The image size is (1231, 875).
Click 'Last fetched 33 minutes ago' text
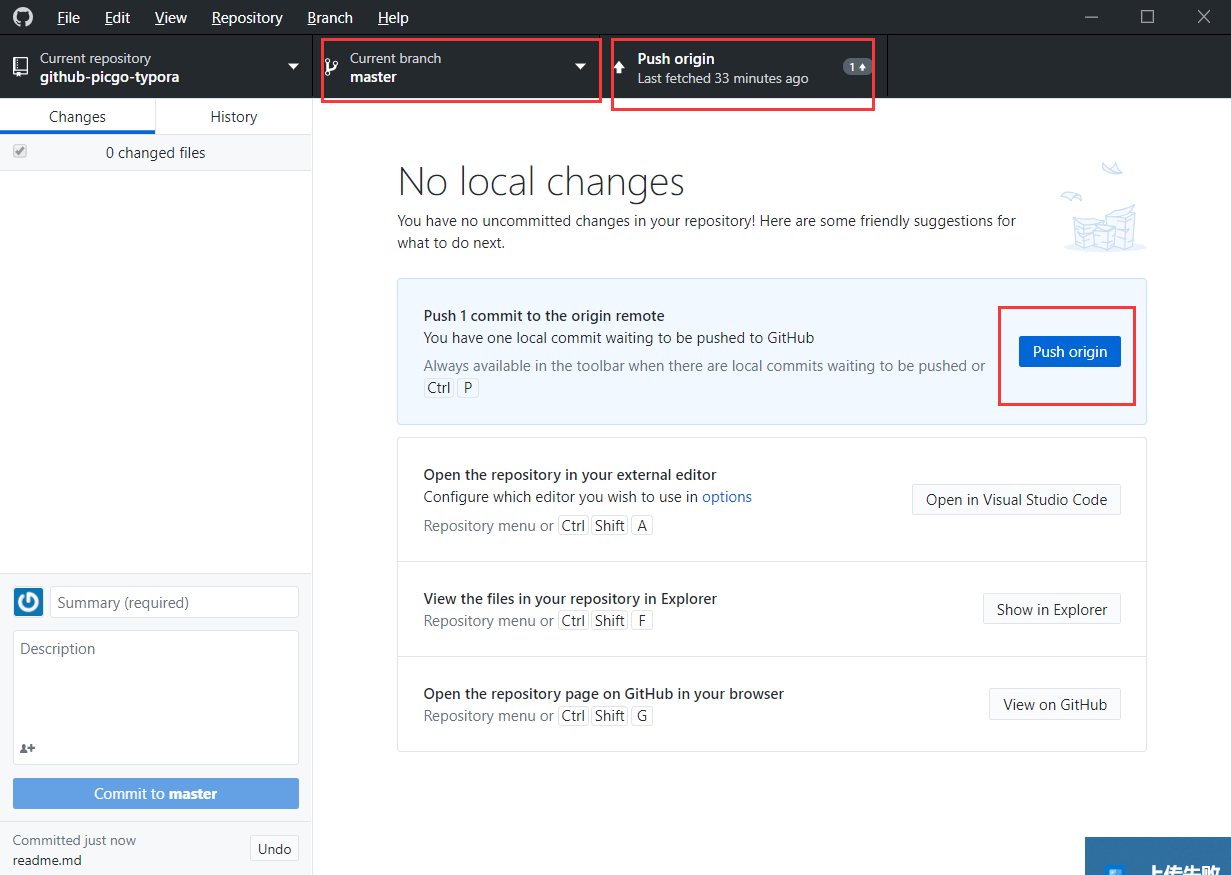coord(723,78)
